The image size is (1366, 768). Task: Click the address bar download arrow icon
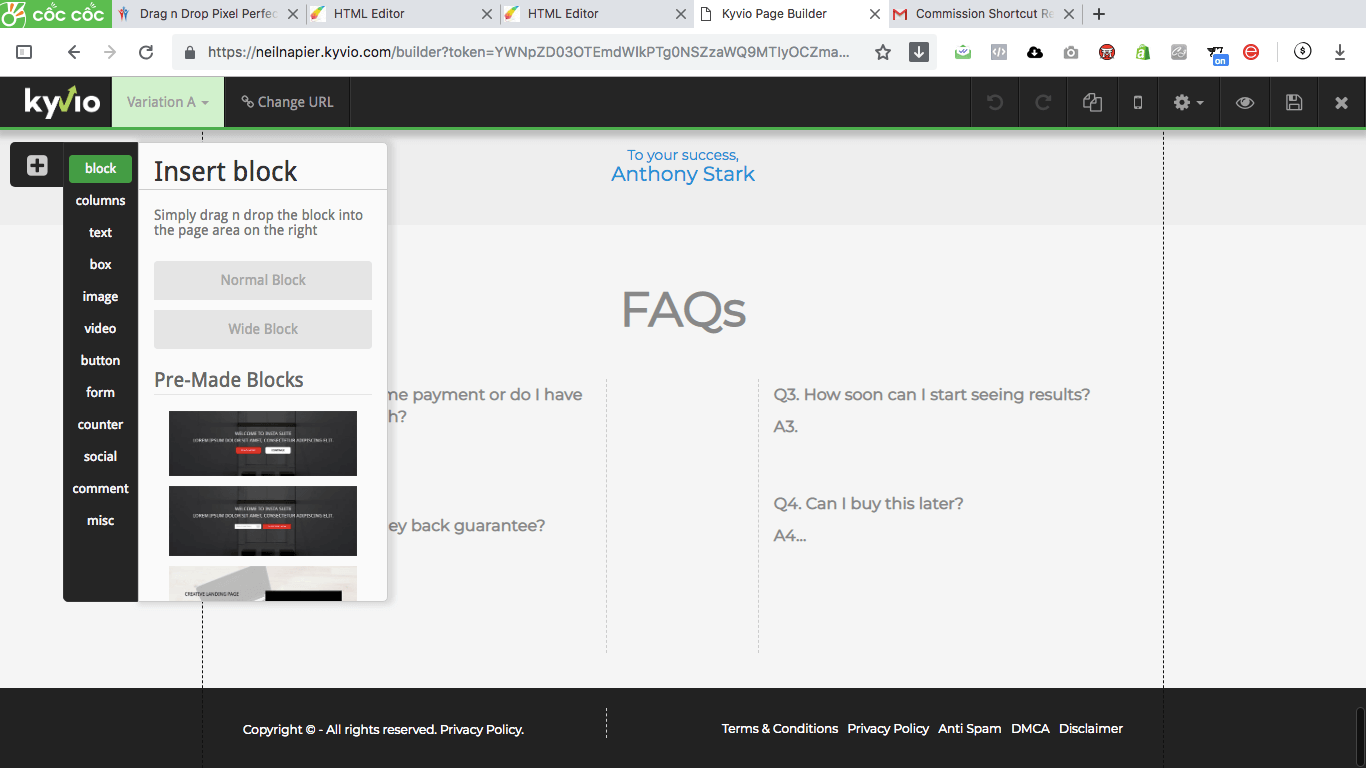[x=919, y=52]
